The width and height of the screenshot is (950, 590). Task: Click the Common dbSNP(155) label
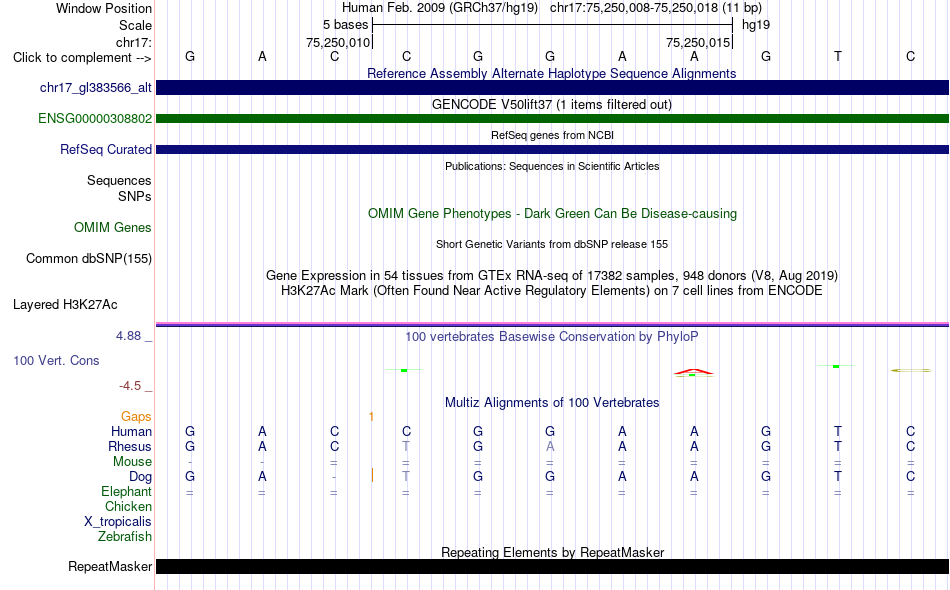tap(89, 258)
